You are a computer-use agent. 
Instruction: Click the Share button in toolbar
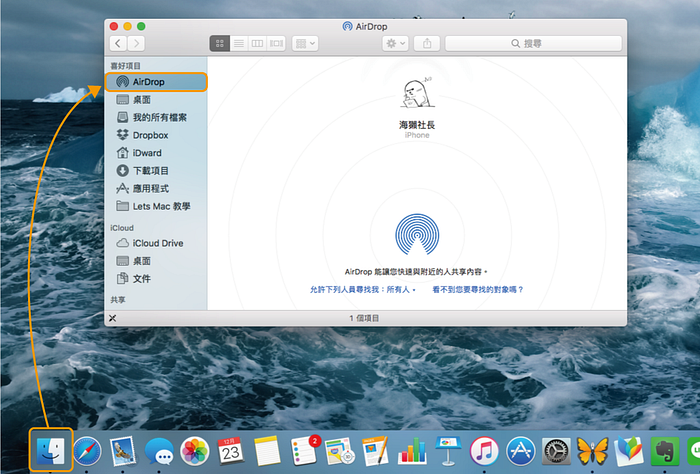[427, 43]
